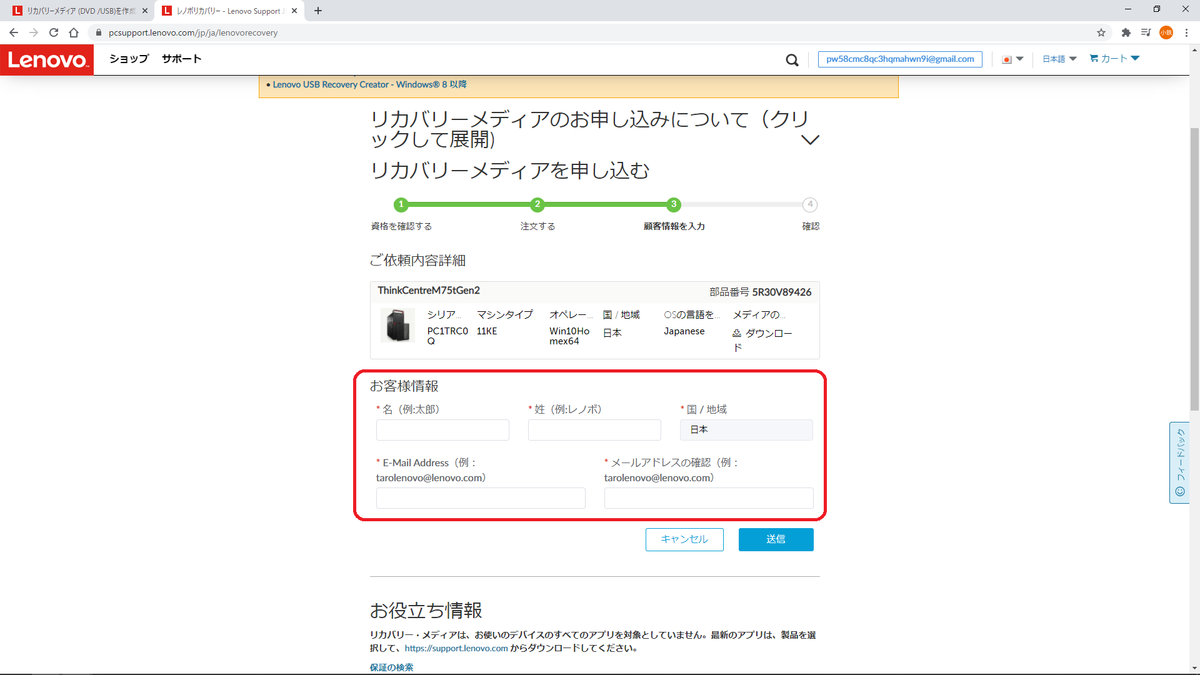Open the フィードバック side tab

pos(1179,463)
